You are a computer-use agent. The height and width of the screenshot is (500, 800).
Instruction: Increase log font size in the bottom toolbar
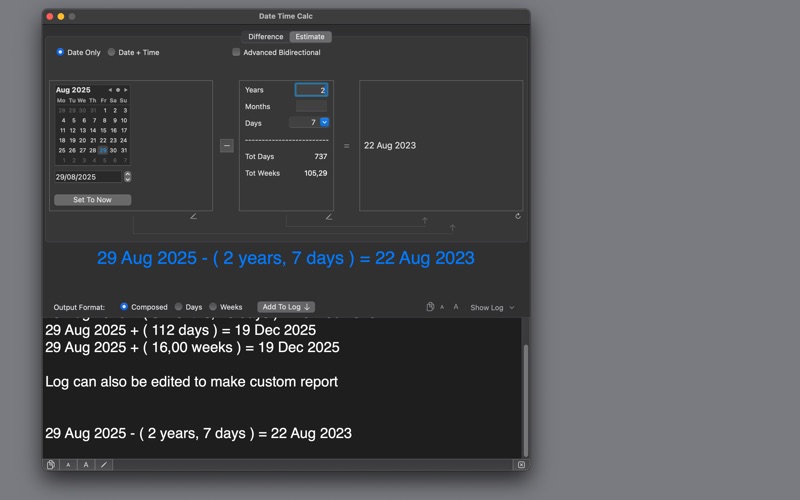click(86, 465)
